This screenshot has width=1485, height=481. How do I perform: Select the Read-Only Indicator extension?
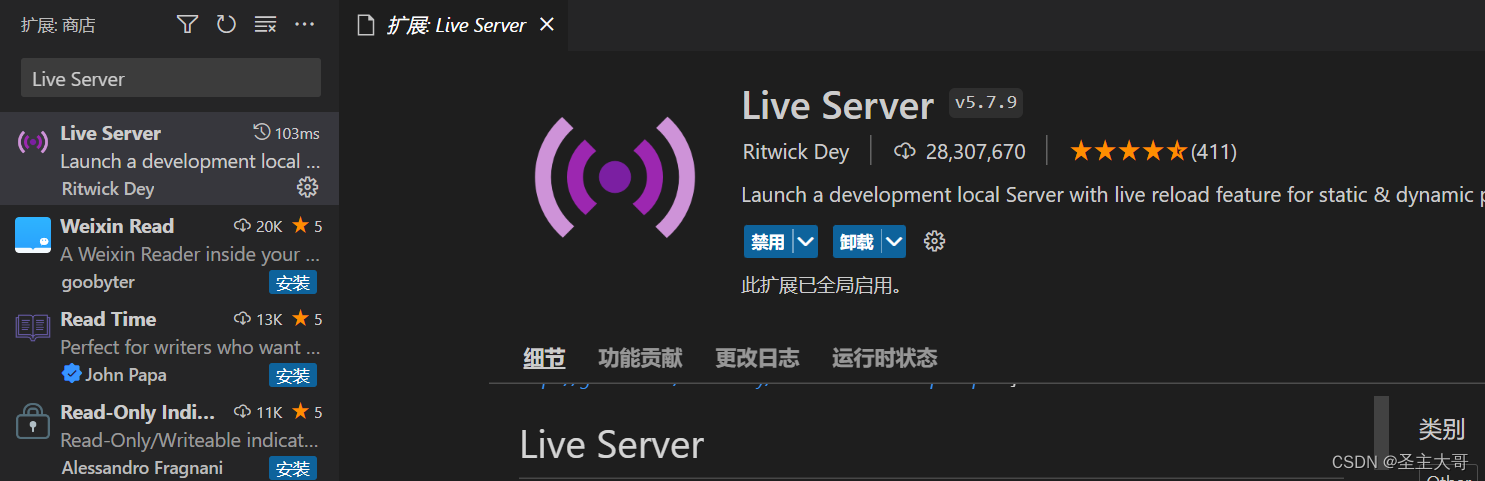[x=169, y=436]
